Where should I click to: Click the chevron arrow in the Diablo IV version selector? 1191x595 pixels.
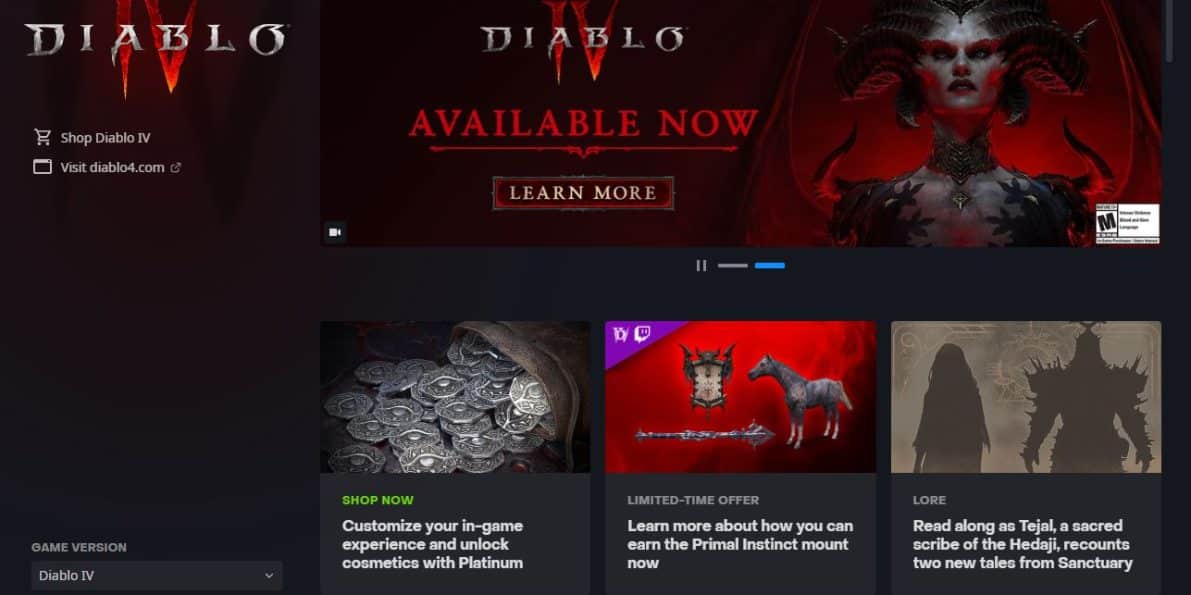coord(269,576)
